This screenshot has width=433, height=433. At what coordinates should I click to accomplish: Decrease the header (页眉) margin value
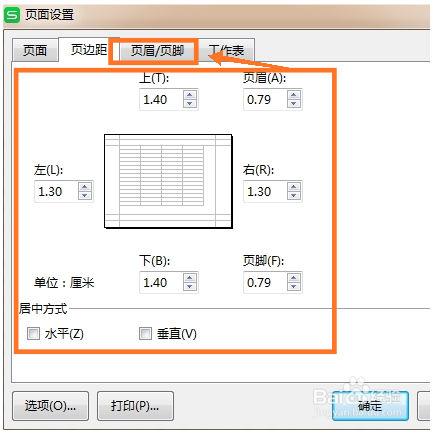point(294,104)
